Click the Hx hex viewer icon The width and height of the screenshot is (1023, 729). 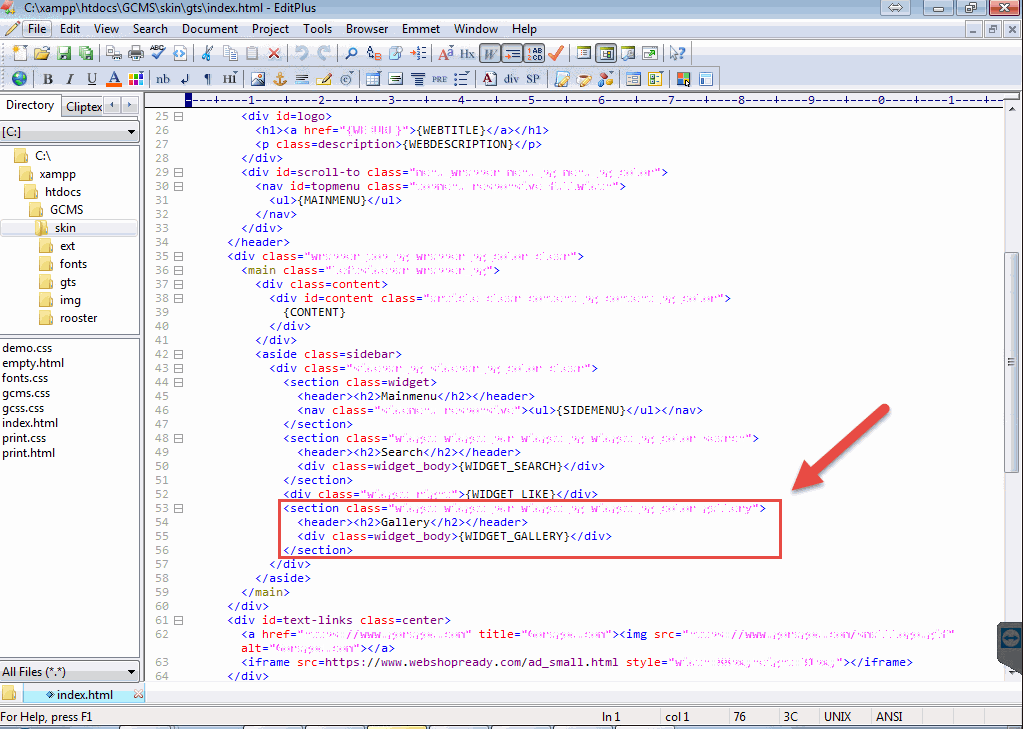[x=467, y=53]
